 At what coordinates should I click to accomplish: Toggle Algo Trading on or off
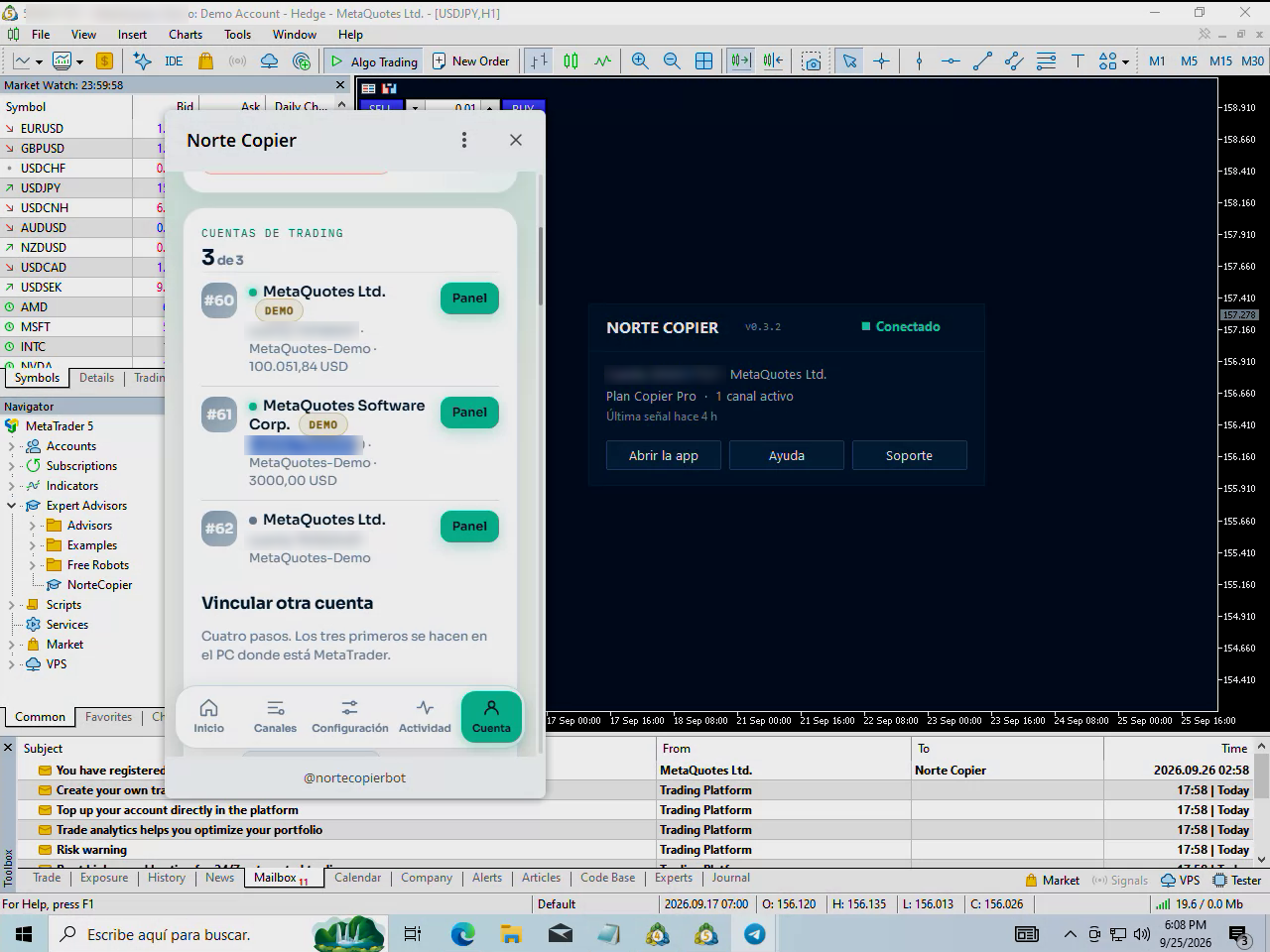point(373,60)
